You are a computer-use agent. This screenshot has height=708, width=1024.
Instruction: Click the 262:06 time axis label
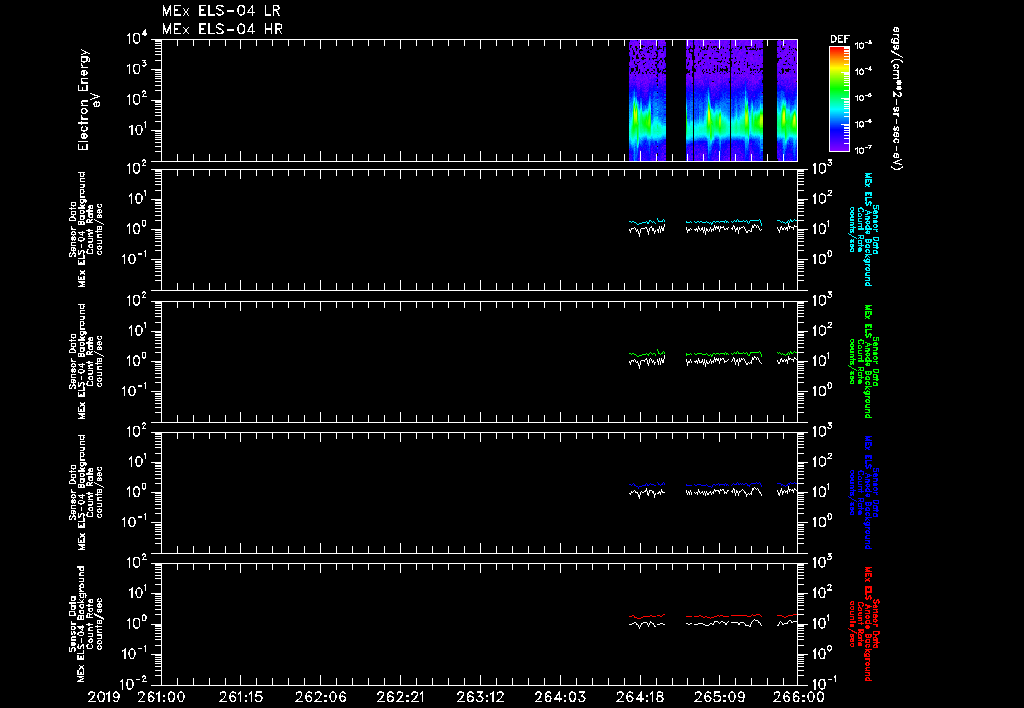tap(320, 698)
